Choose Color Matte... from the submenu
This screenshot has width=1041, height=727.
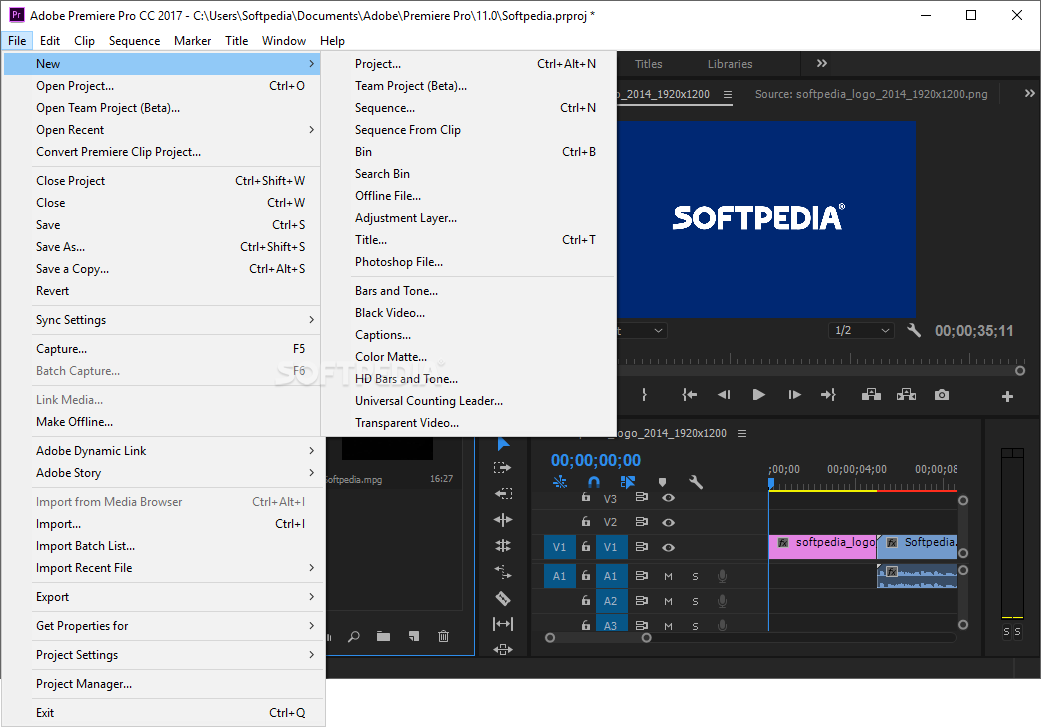pyautogui.click(x=469, y=357)
